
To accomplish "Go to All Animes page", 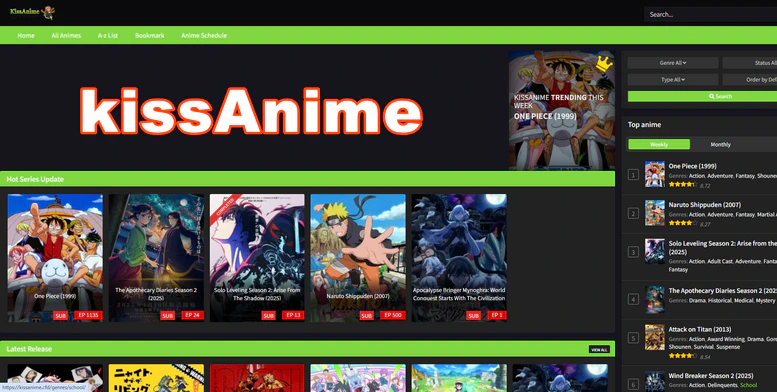I will click(x=66, y=36).
